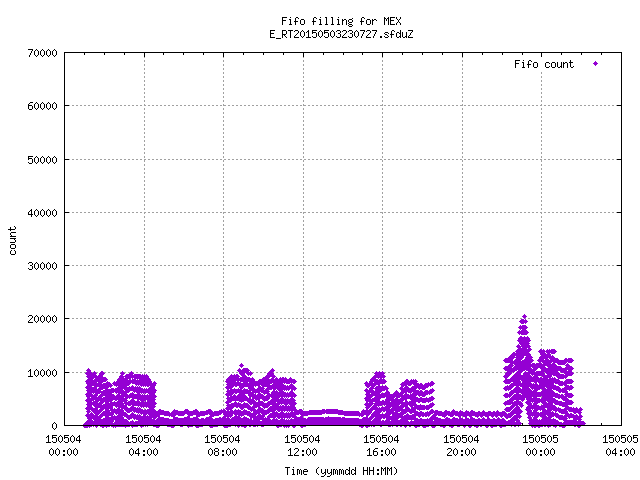Click the purple diamond legend marker
The height and width of the screenshot is (480, 640).
pyautogui.click(x=596, y=64)
